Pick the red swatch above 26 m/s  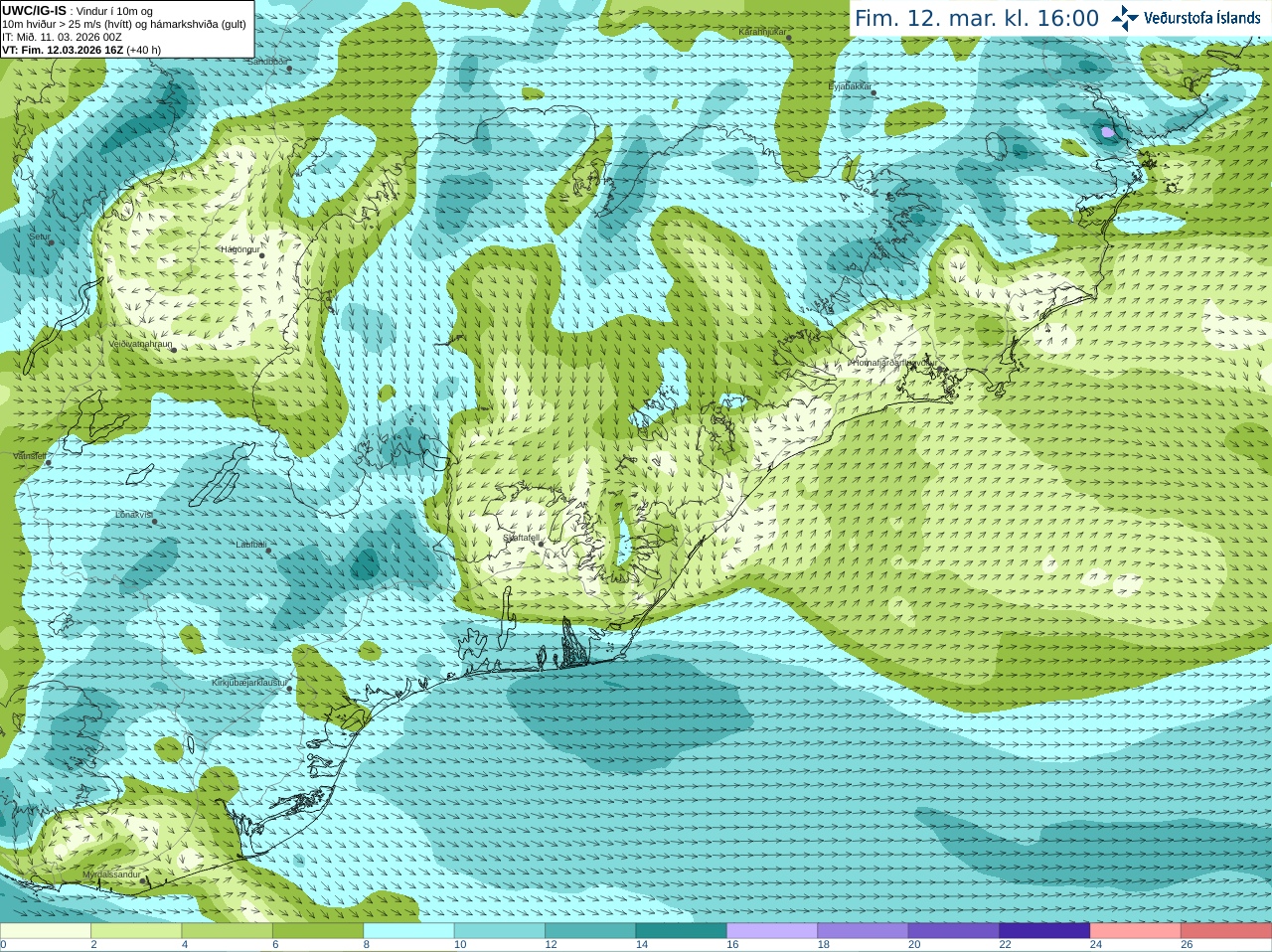[1226, 931]
